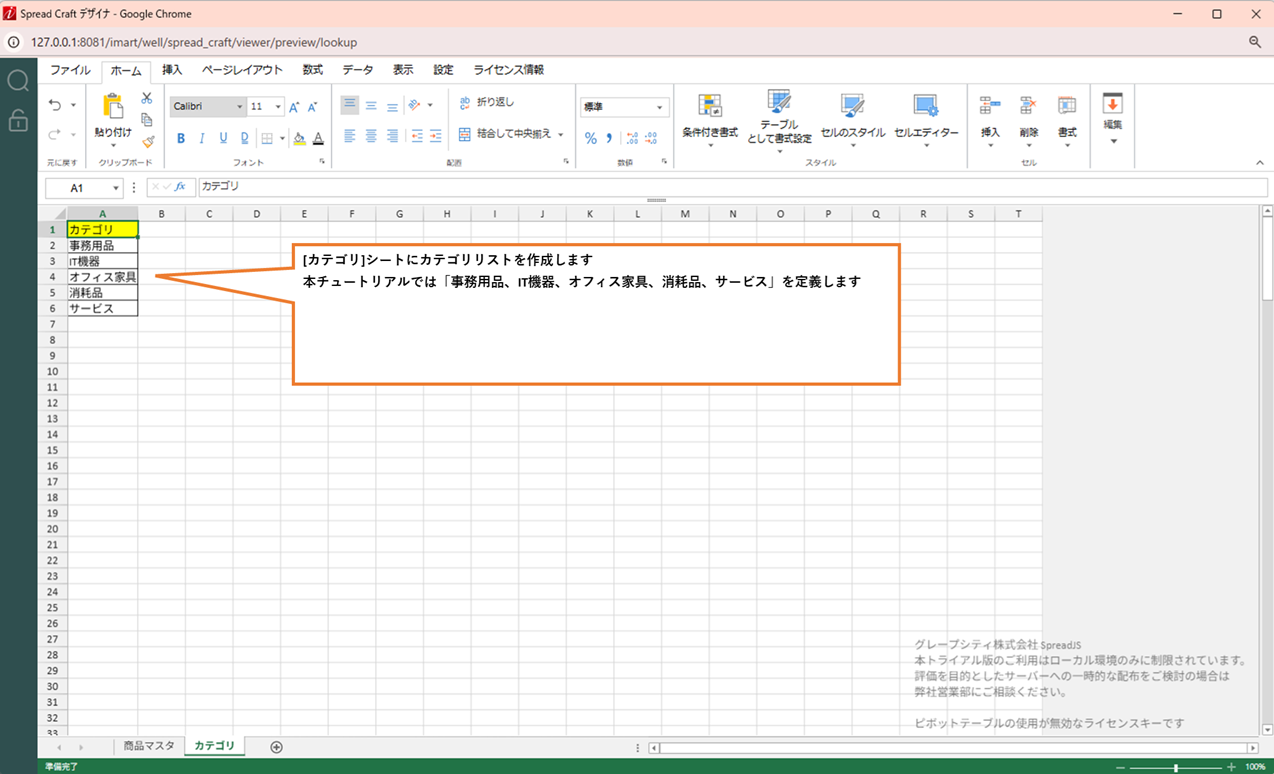Open the cell name box dropdown arrow
This screenshot has height=774, width=1274.
[x=117, y=188]
